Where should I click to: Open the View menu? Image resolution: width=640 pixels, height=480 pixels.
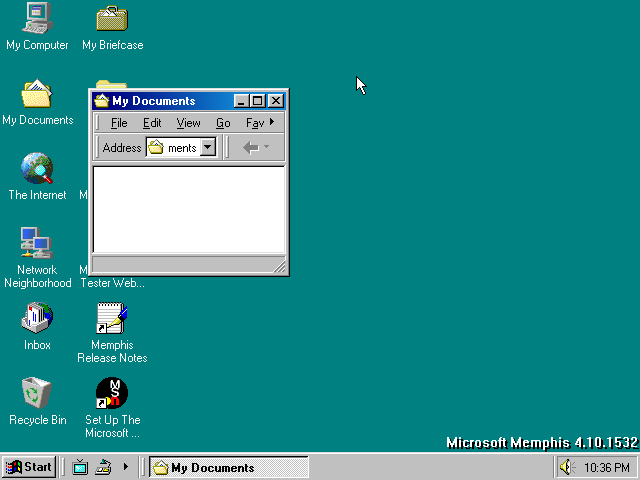(189, 123)
